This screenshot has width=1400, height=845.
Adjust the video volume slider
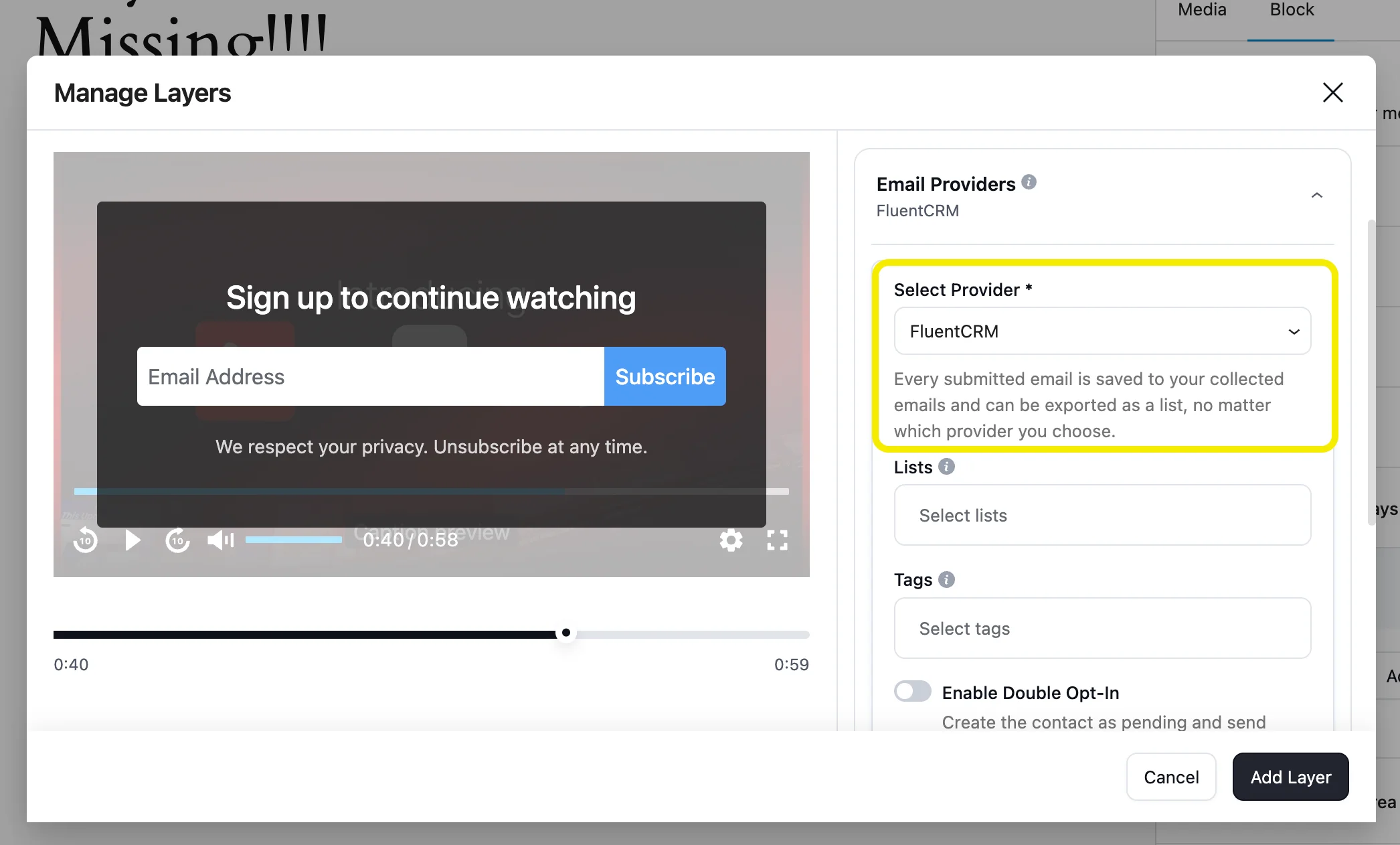[294, 540]
